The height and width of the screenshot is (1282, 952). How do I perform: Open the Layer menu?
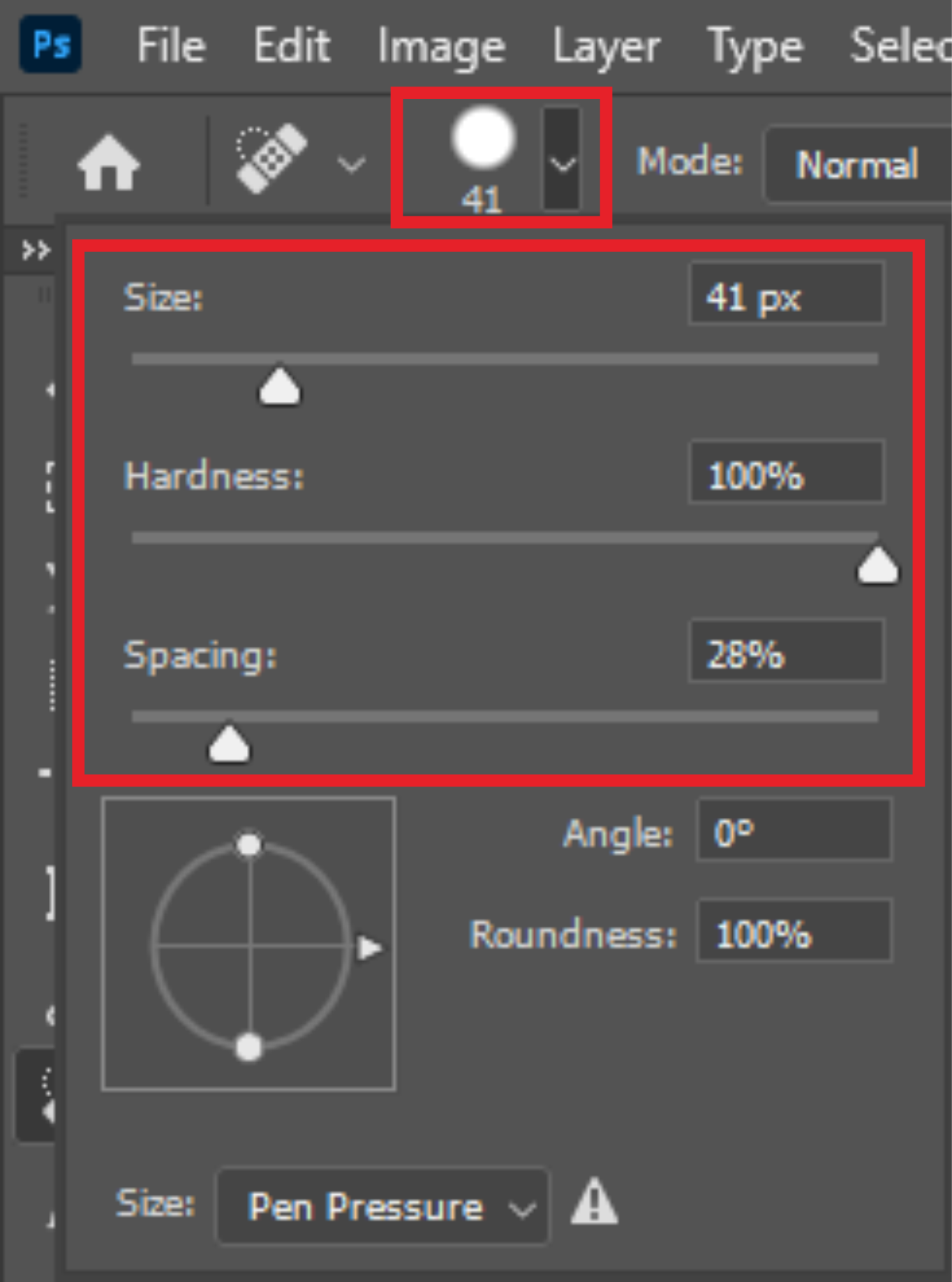coord(607,47)
